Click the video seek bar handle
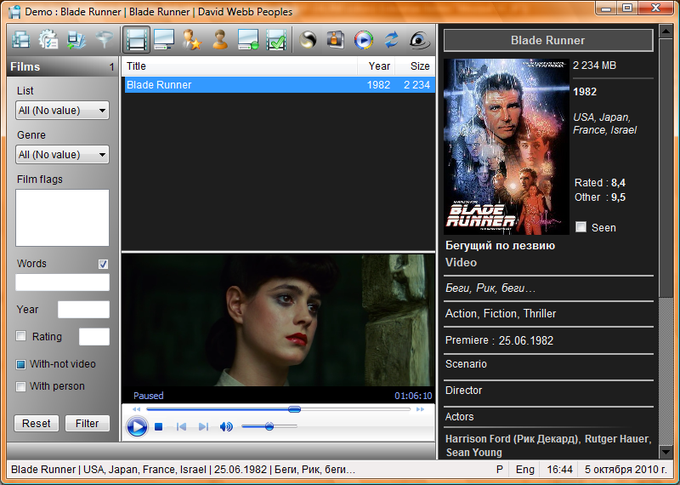The height and width of the screenshot is (485, 680). tap(294, 408)
